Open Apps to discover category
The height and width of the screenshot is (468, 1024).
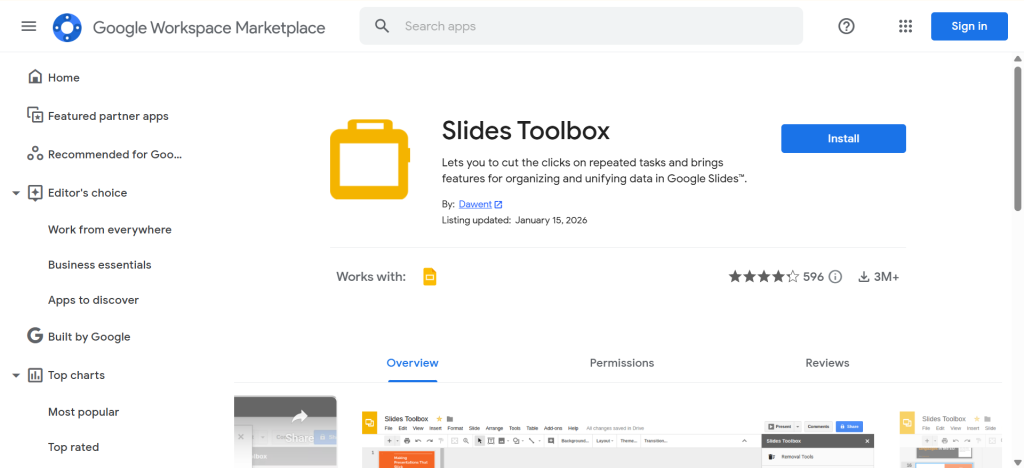pyautogui.click(x=93, y=300)
